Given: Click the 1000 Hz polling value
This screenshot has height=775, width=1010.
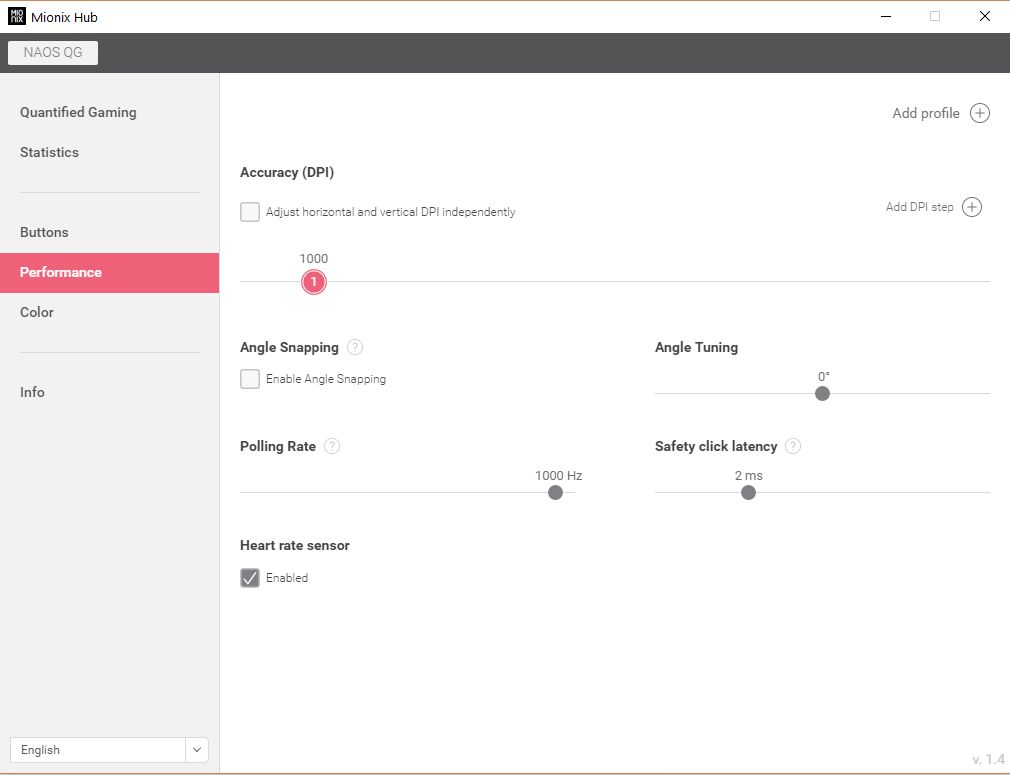Looking at the screenshot, I should tap(558, 475).
